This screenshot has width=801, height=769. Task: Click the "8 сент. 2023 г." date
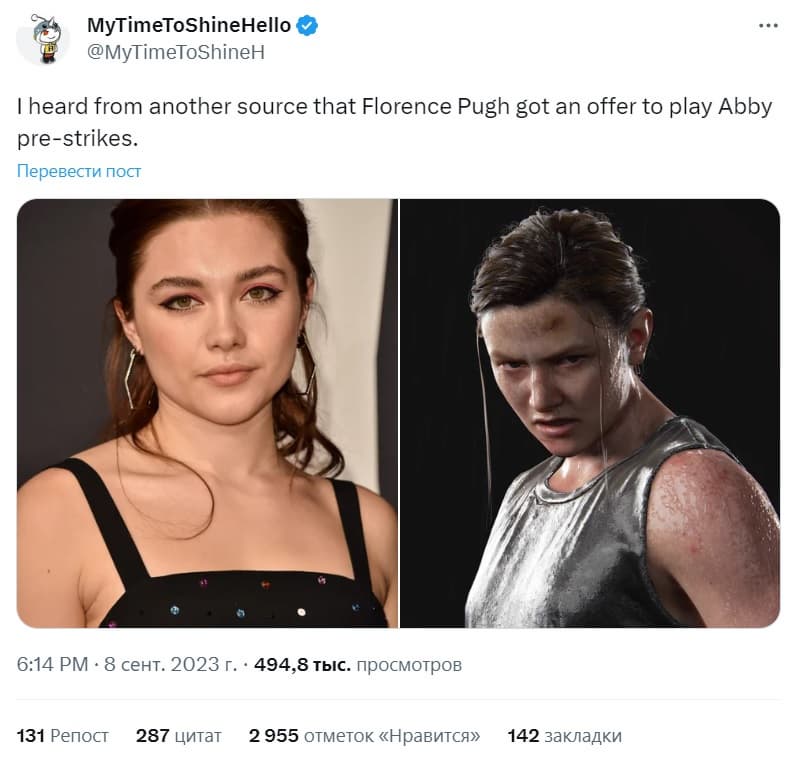pos(165,664)
